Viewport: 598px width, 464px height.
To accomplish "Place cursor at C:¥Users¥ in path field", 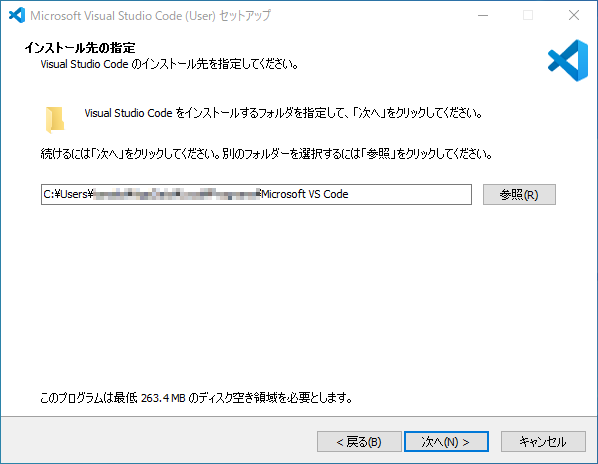I will coord(68,194).
